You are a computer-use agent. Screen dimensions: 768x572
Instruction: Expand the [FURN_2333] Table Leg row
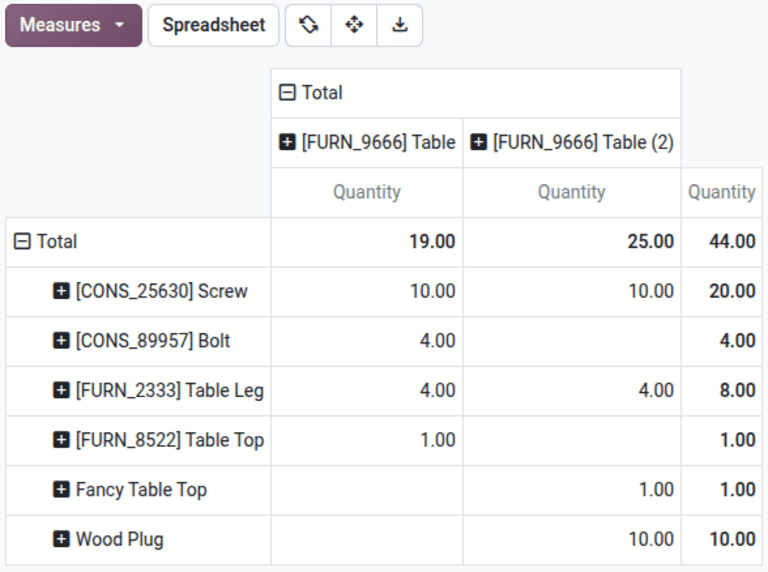[138, 391]
